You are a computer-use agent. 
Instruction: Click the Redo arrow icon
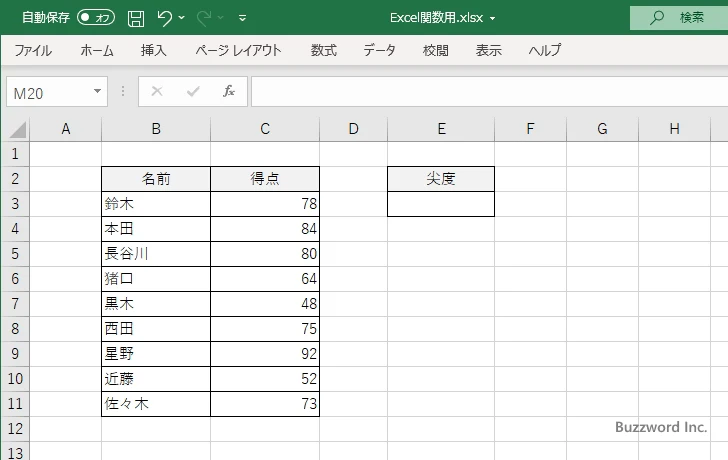(205, 17)
